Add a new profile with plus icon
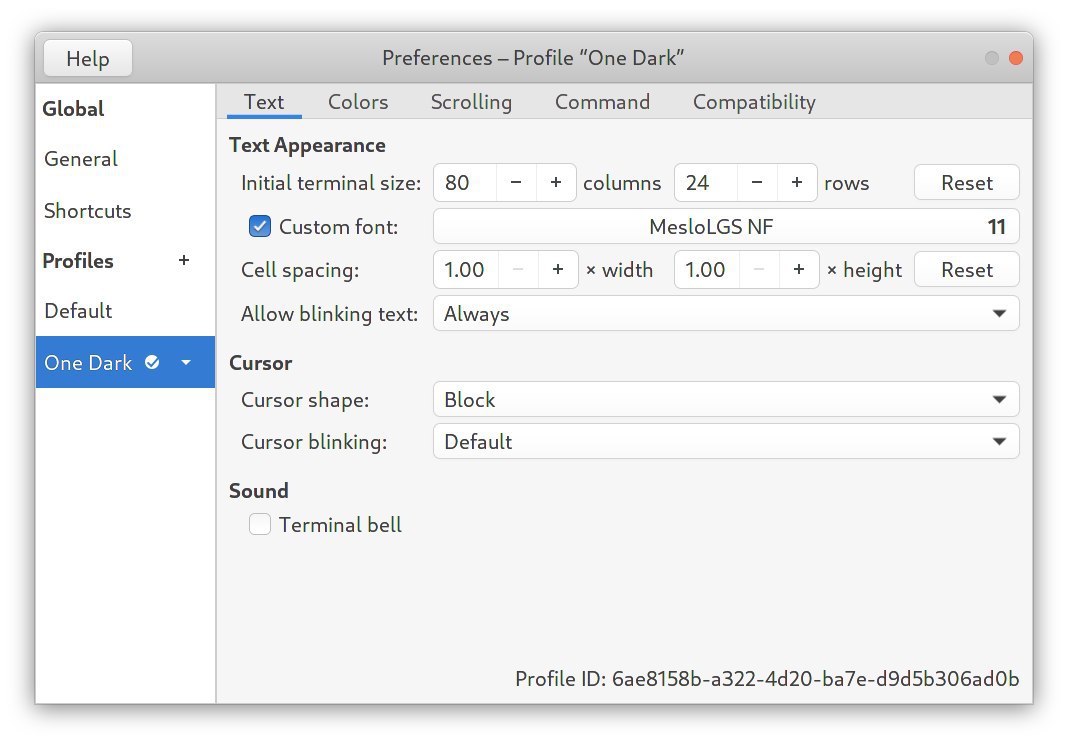 [184, 260]
